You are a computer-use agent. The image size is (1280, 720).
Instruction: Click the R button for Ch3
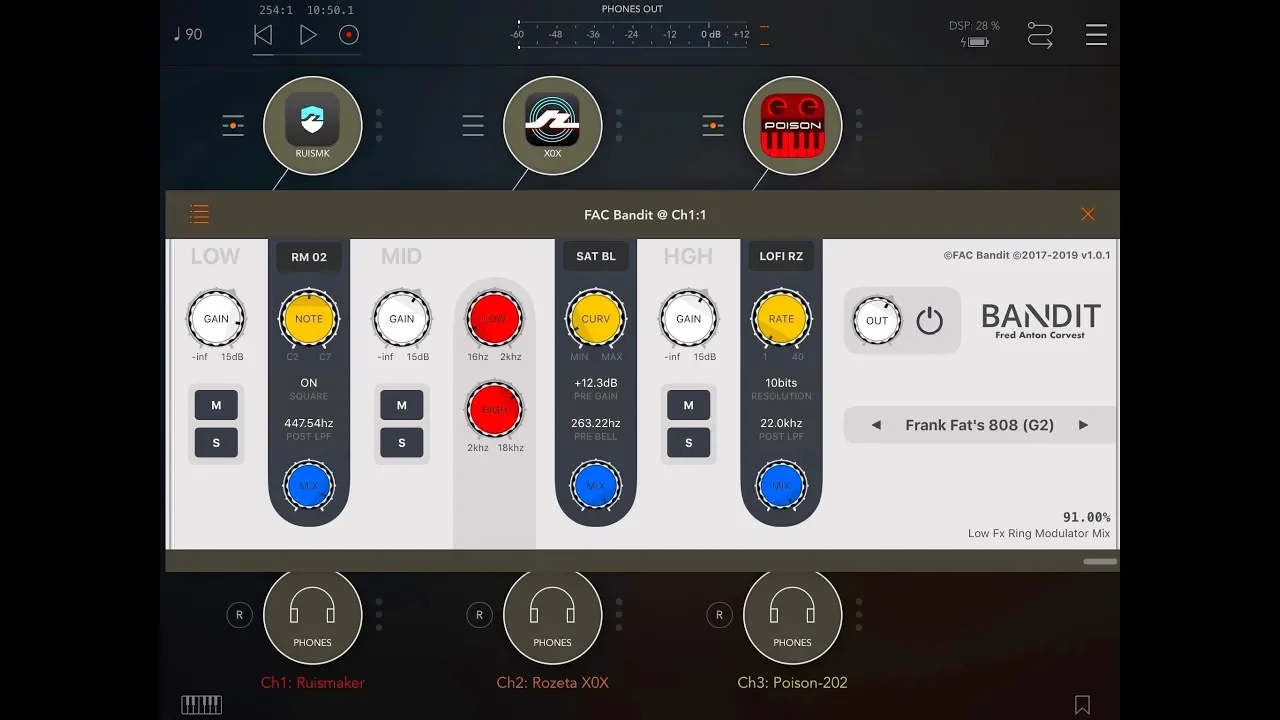(719, 616)
